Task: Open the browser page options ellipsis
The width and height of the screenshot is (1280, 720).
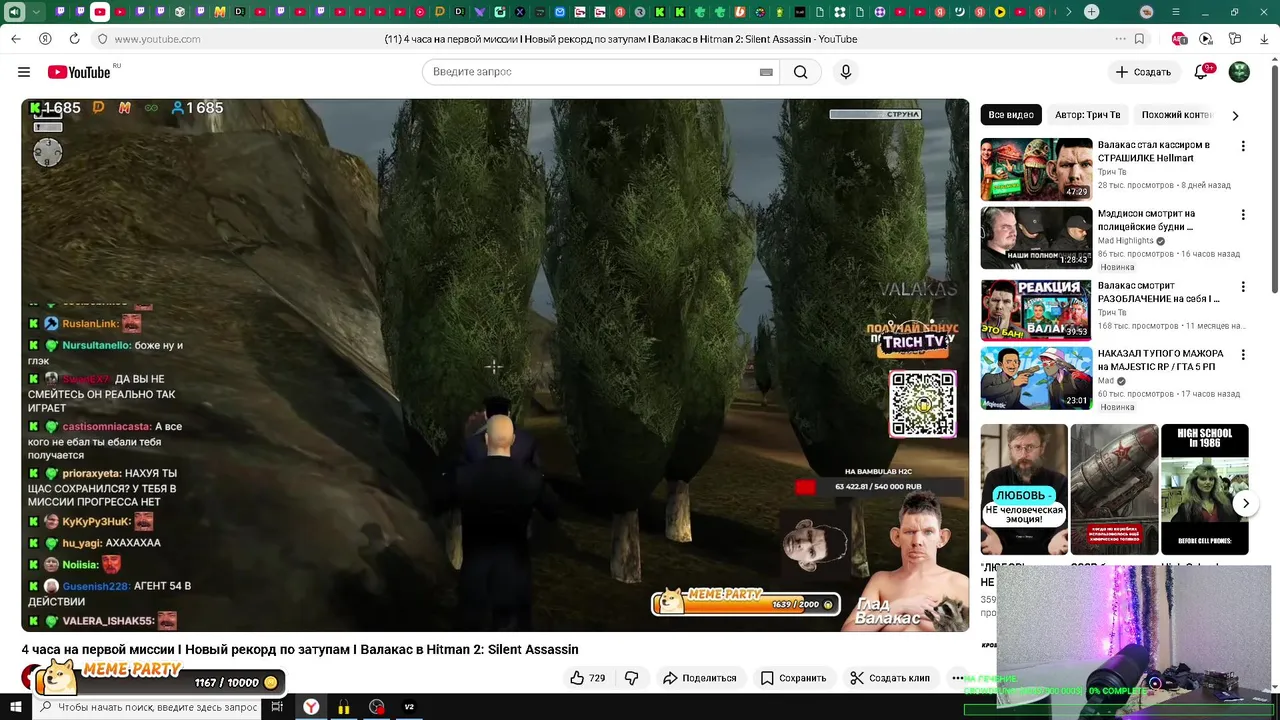Action: click(1120, 39)
